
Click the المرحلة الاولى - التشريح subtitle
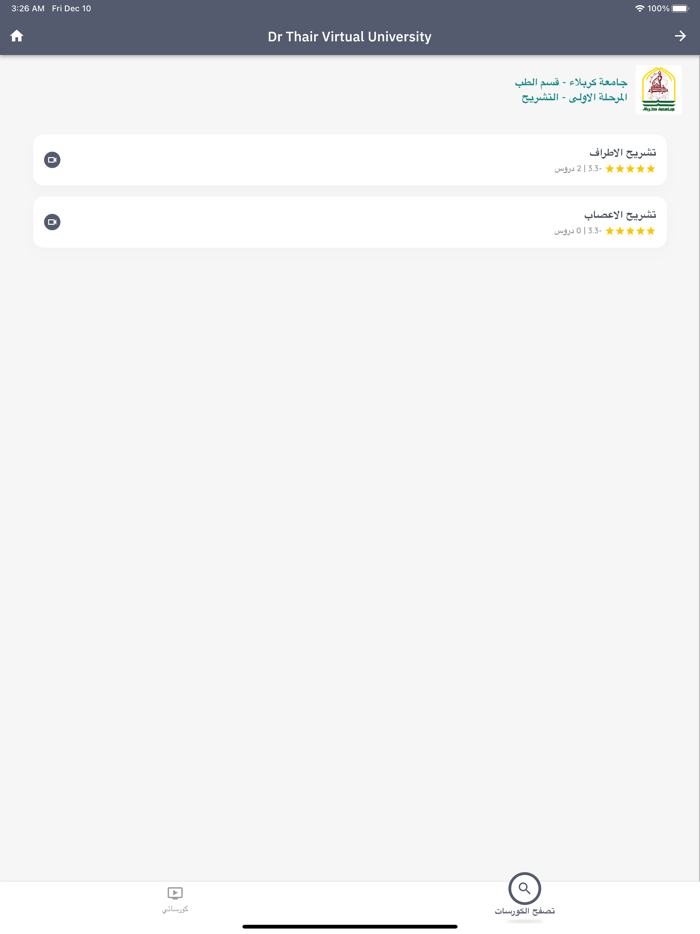(574, 98)
